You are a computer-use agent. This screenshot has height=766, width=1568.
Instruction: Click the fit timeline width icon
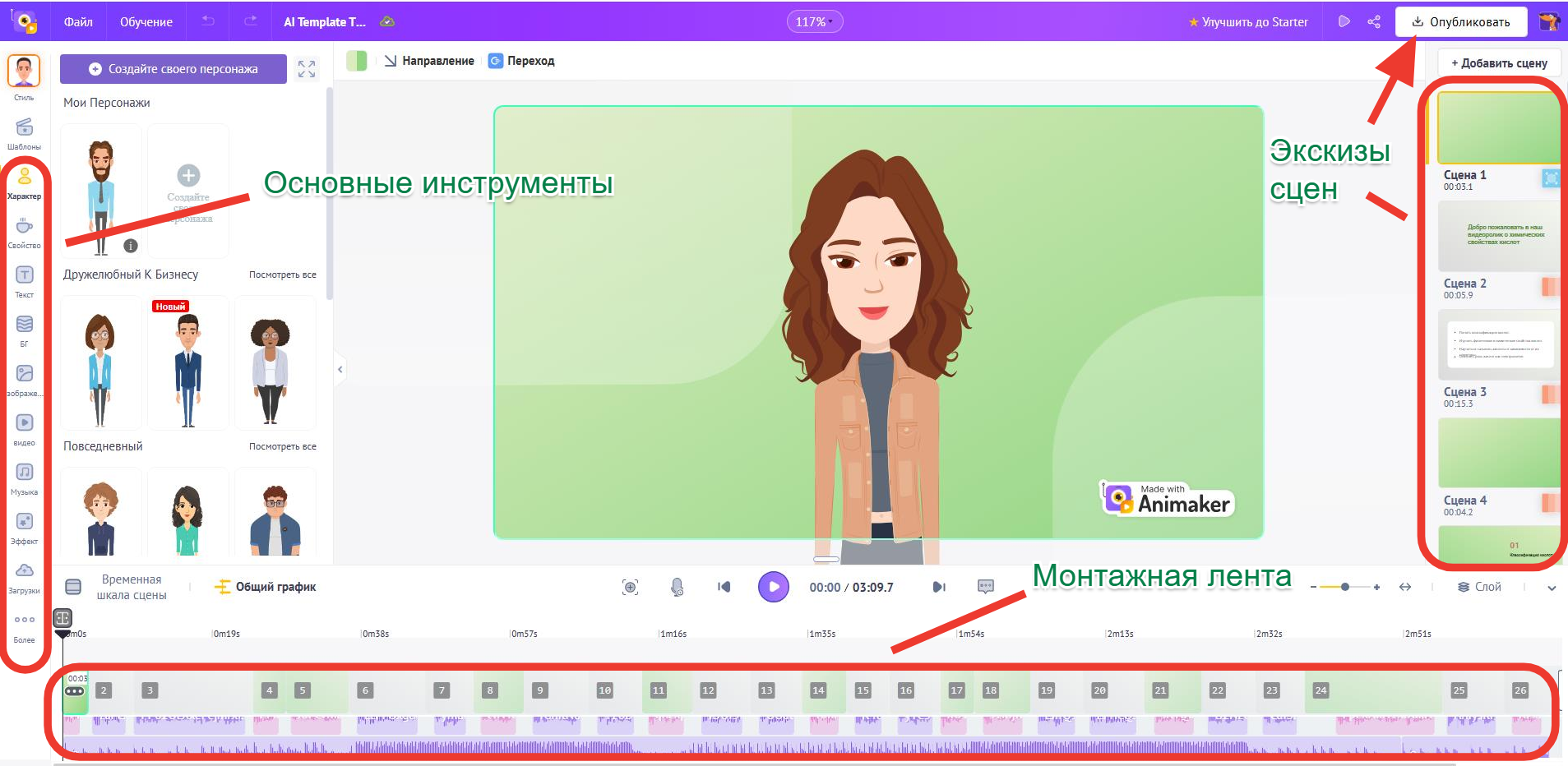click(x=1405, y=587)
